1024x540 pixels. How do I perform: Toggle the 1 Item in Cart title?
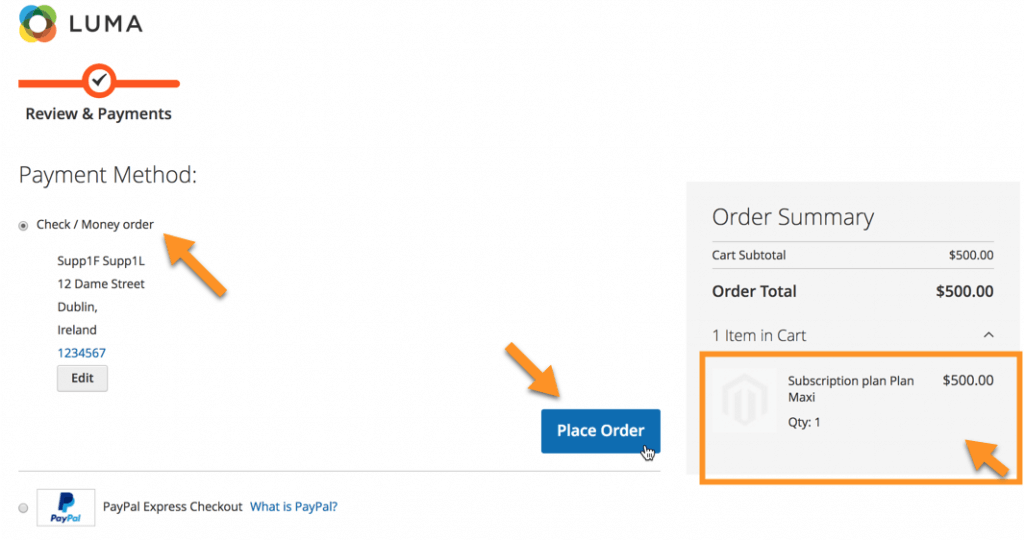(x=759, y=336)
